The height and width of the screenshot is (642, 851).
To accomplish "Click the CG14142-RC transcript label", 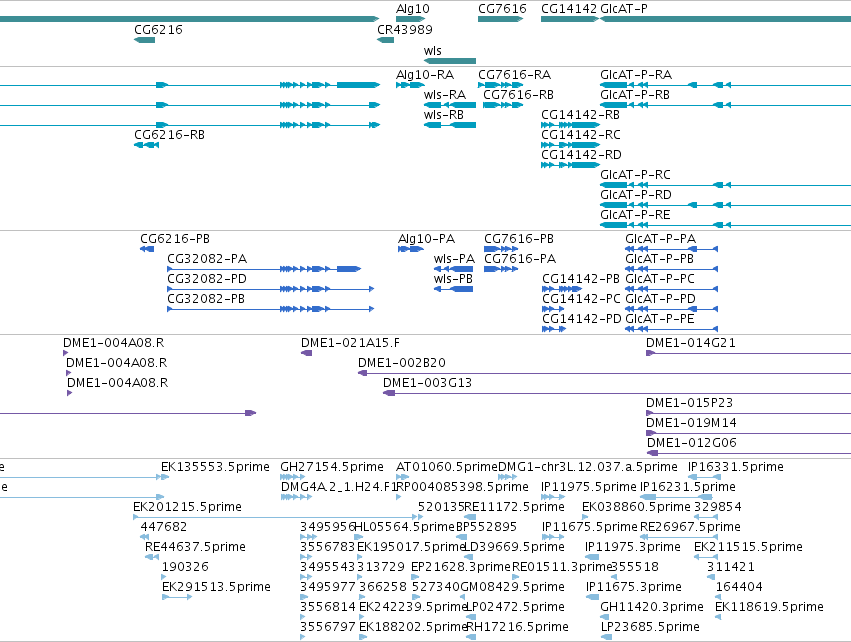I will [581, 135].
